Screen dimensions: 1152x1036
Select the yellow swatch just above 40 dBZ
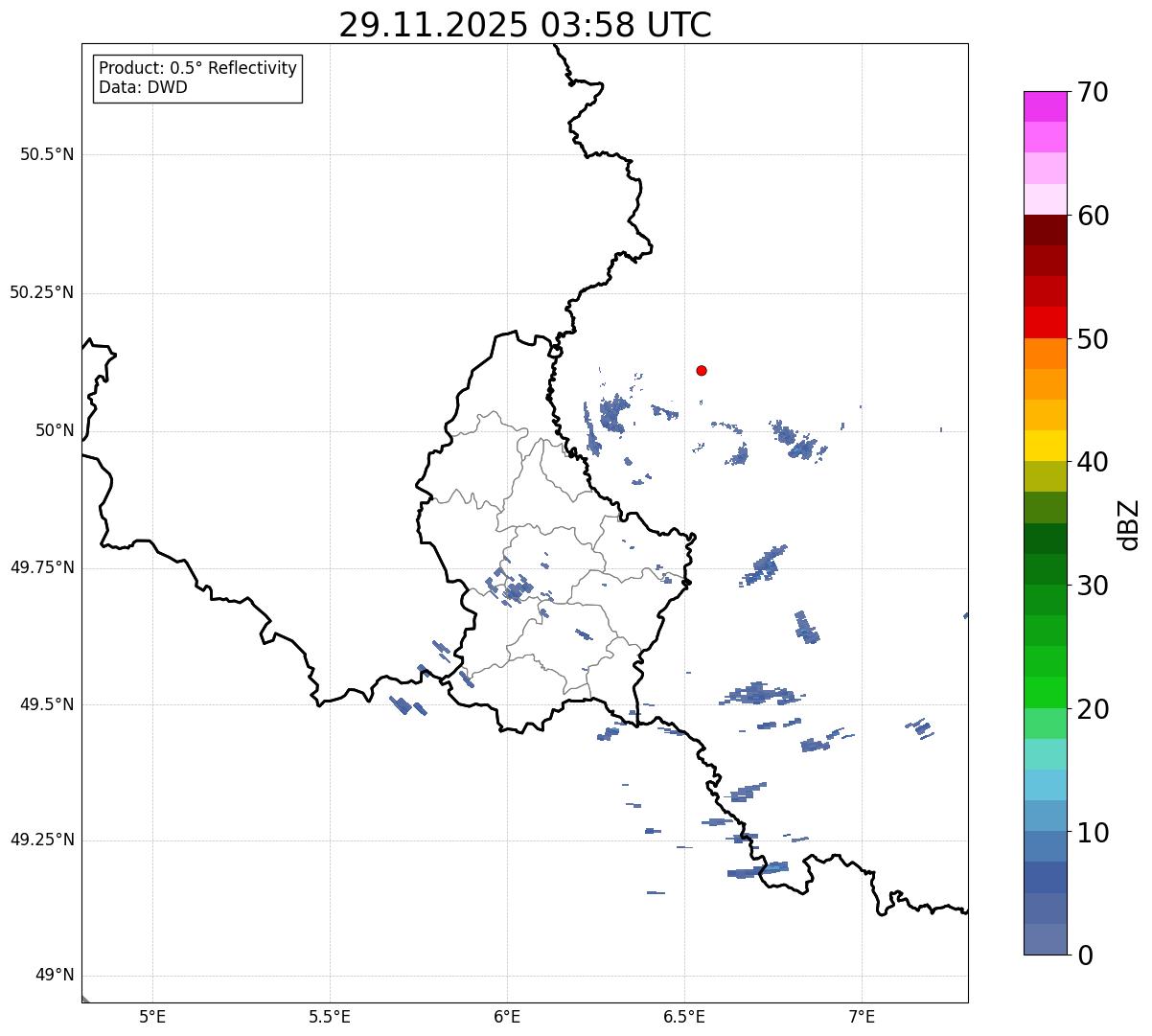(1045, 446)
